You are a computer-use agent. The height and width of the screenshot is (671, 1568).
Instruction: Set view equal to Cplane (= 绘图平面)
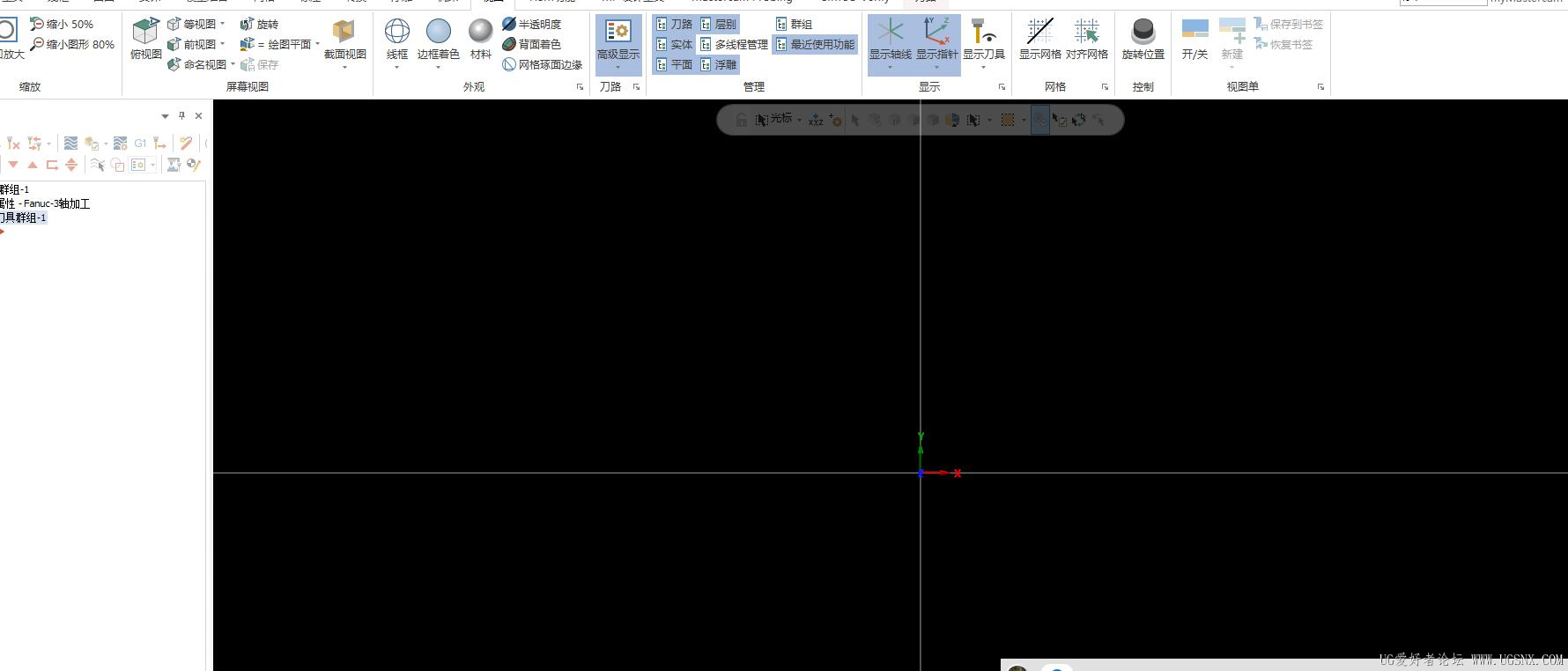click(x=276, y=44)
